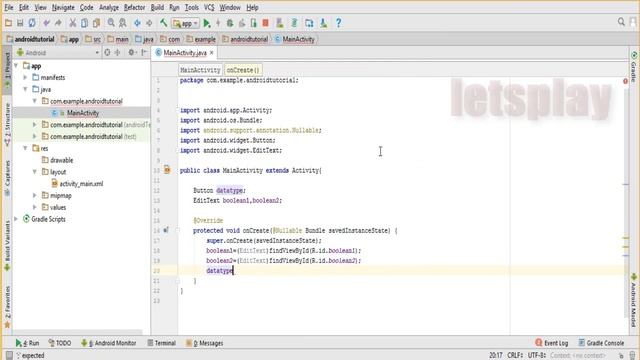Screen dimensions: 640x360
Task: Select MainActivity in project tree
Action: [x=83, y=113]
